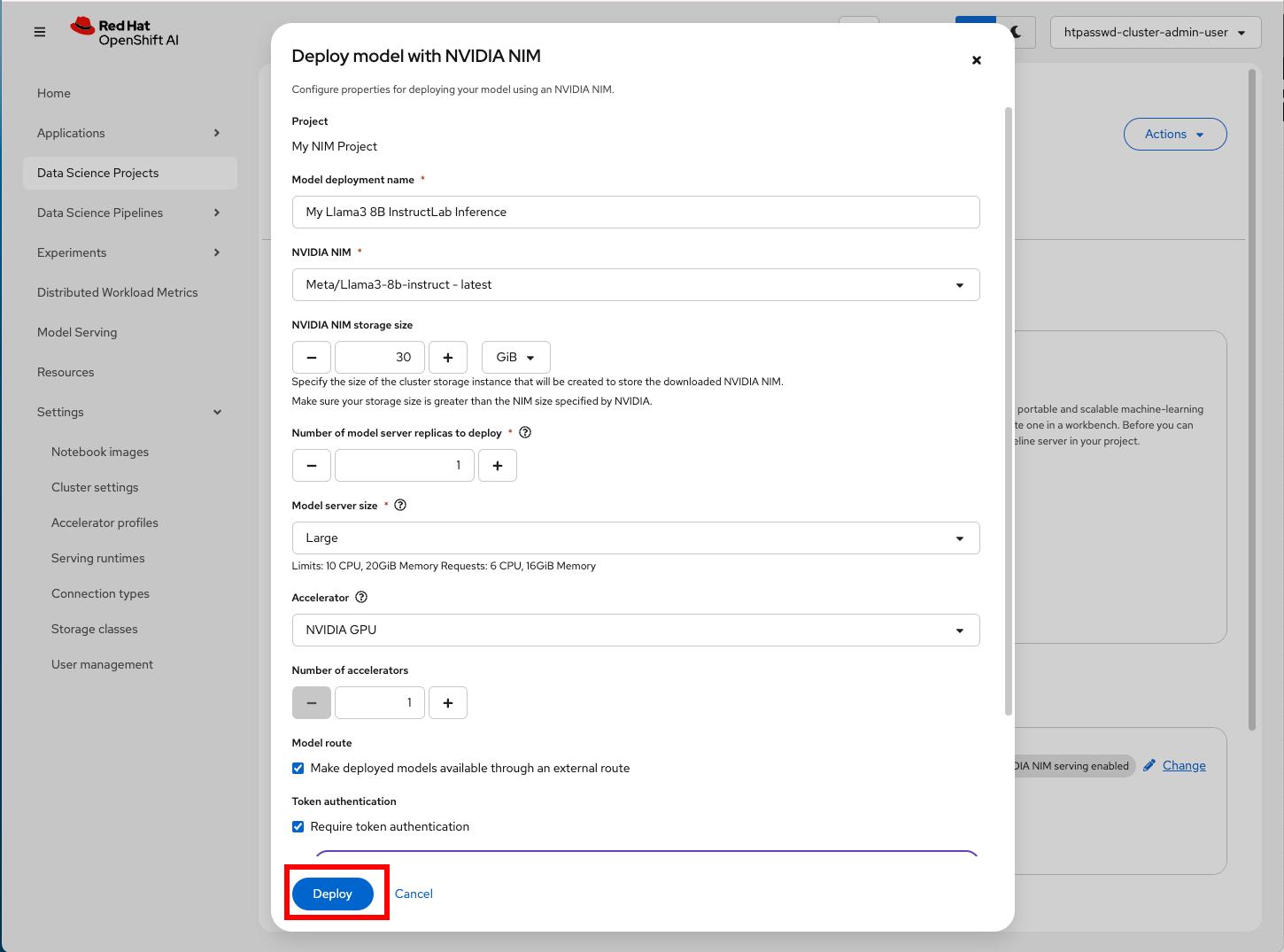The image size is (1284, 952).
Task: Open the Accelerator dropdown
Action: pyautogui.click(x=635, y=630)
